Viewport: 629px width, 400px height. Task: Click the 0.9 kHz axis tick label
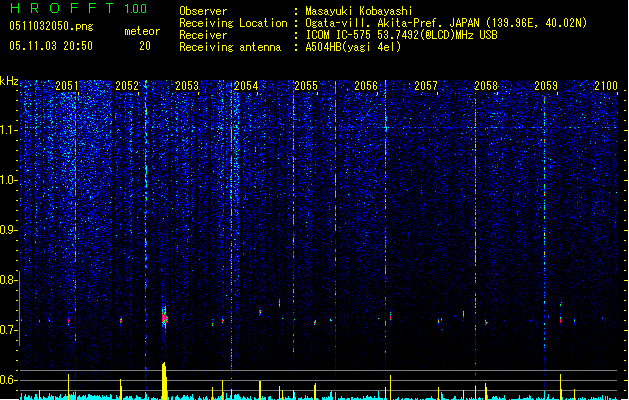coord(9,230)
